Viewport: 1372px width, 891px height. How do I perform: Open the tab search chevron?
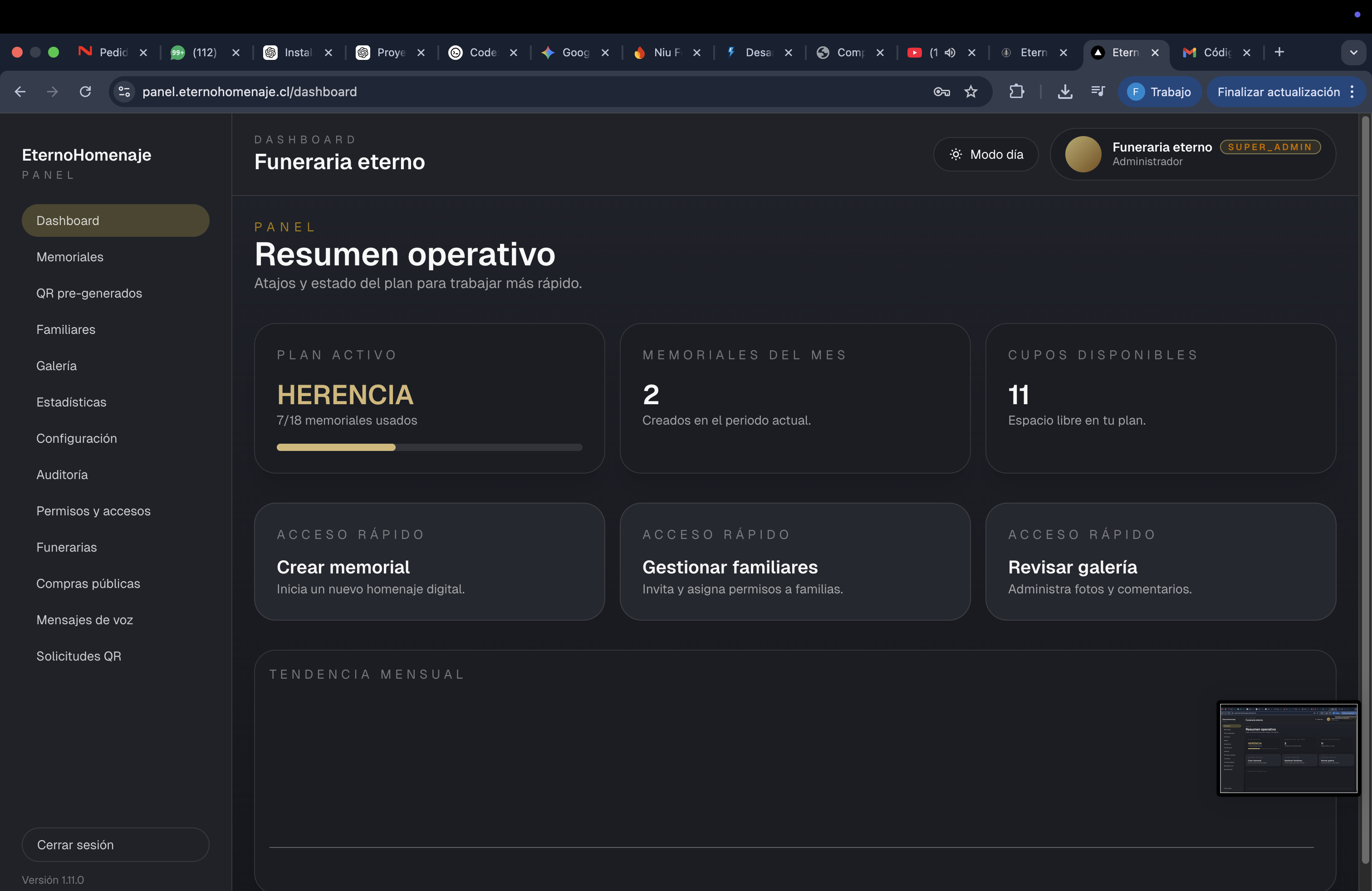(1354, 53)
